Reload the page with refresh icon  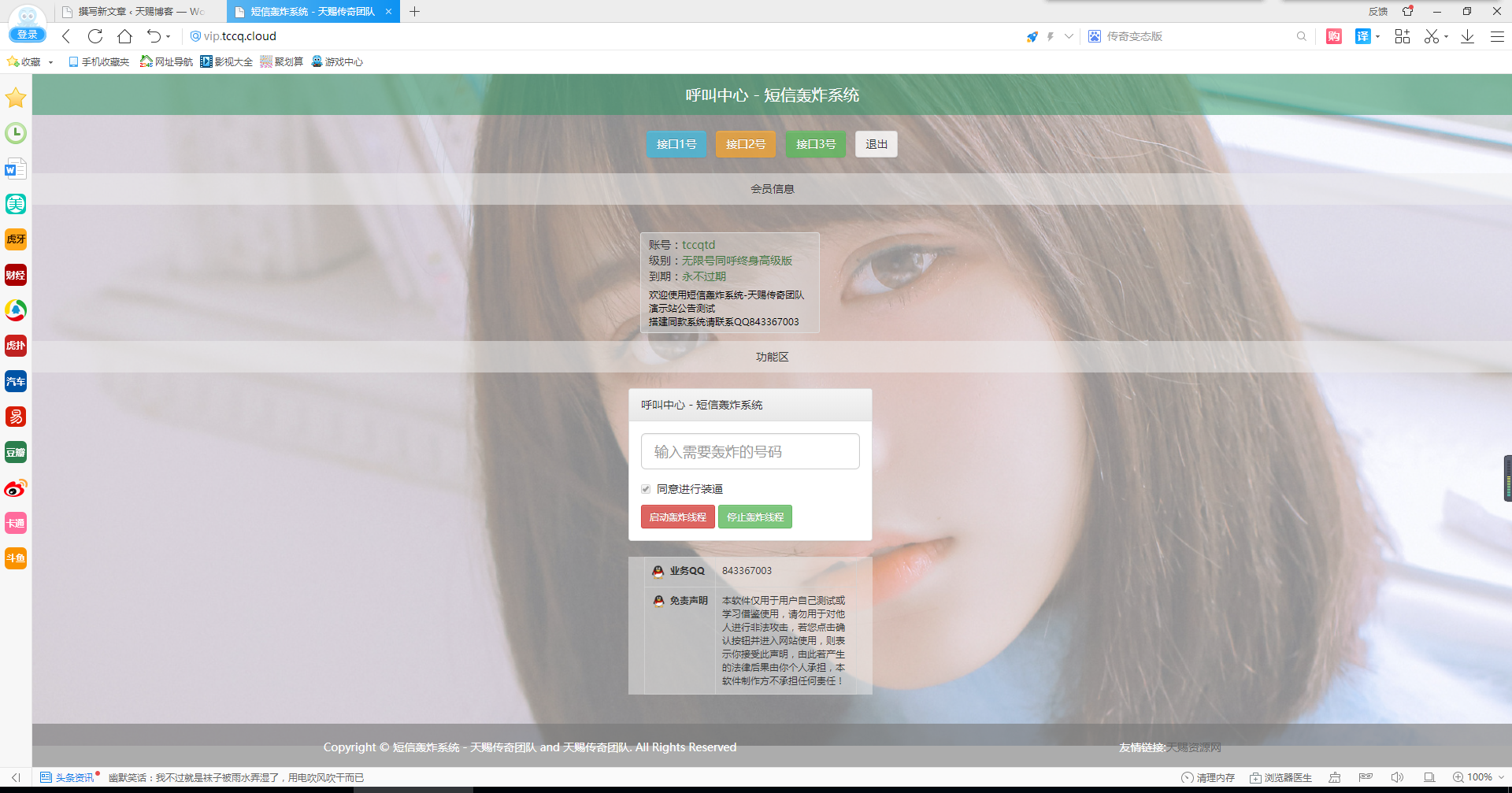point(95,36)
